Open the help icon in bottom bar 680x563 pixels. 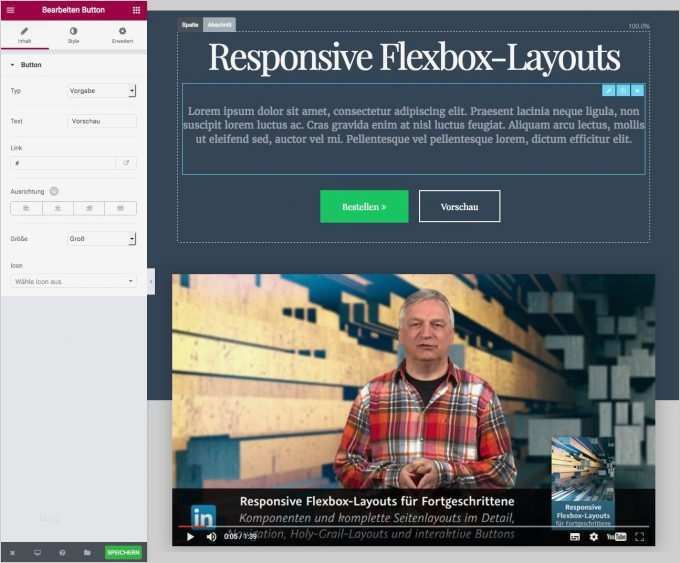[62, 553]
